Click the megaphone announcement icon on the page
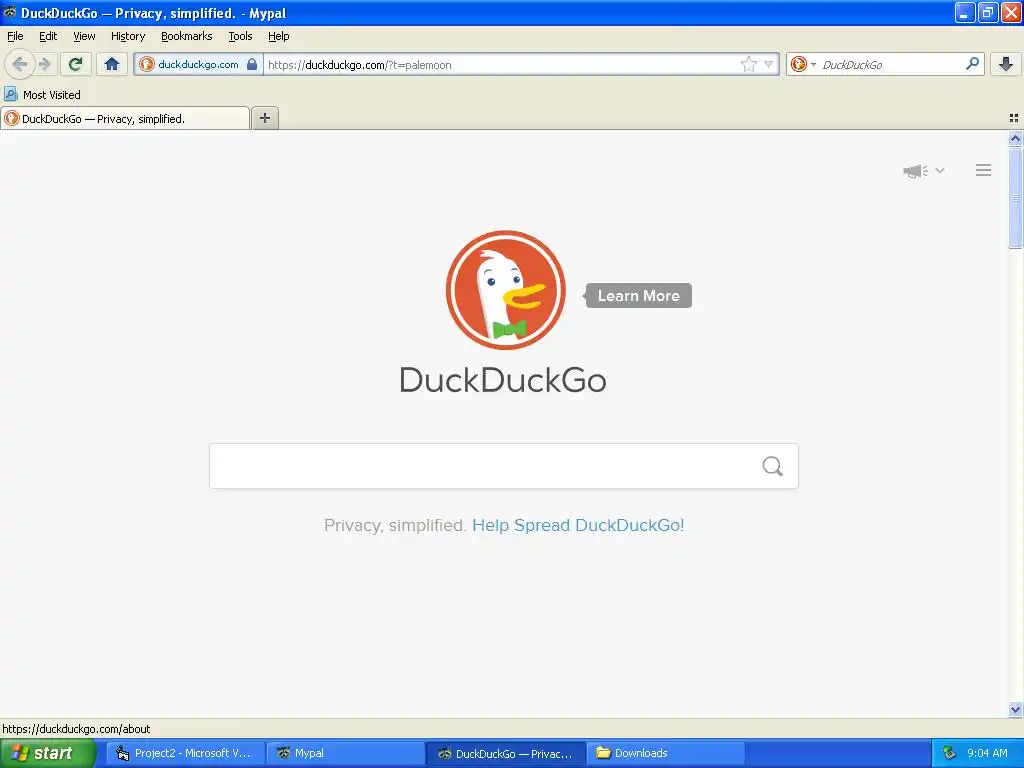The width and height of the screenshot is (1024, 768). coord(916,171)
